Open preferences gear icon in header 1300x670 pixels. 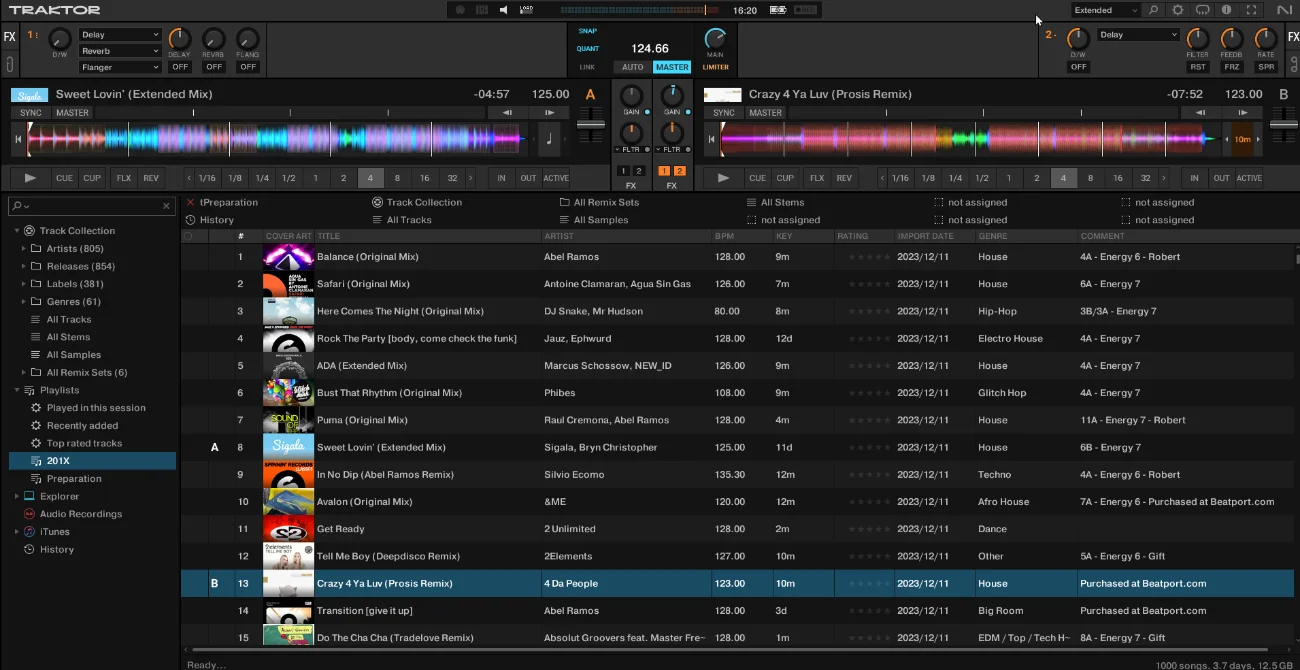pos(1178,10)
